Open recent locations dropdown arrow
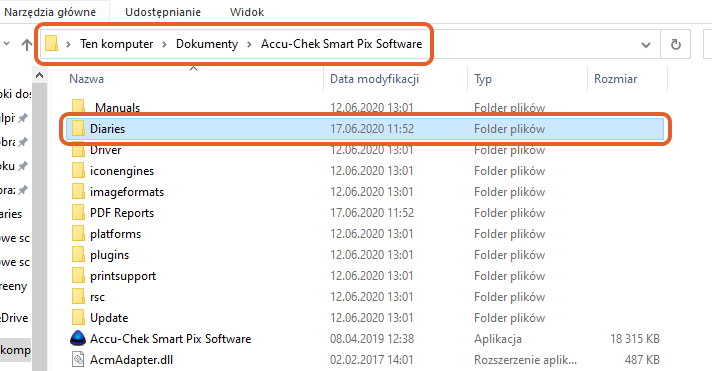The width and height of the screenshot is (712, 371). [x=7, y=44]
